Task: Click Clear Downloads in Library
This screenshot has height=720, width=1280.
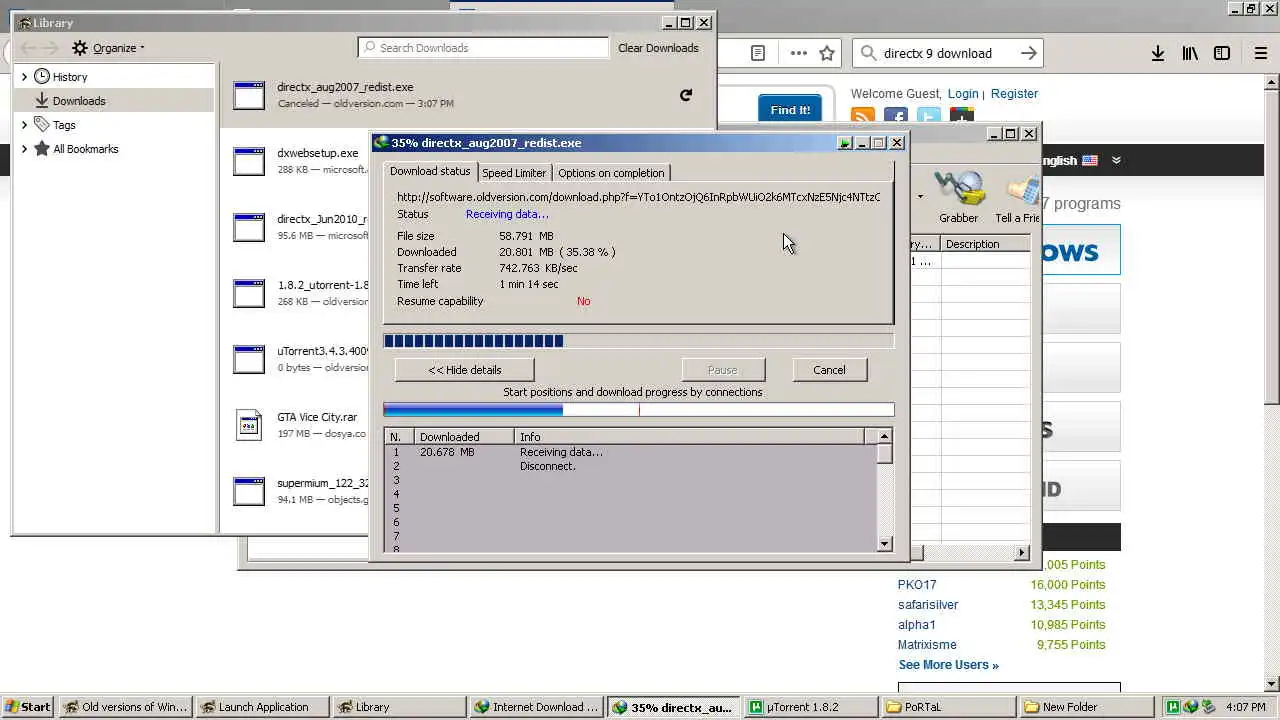Action: tap(658, 48)
